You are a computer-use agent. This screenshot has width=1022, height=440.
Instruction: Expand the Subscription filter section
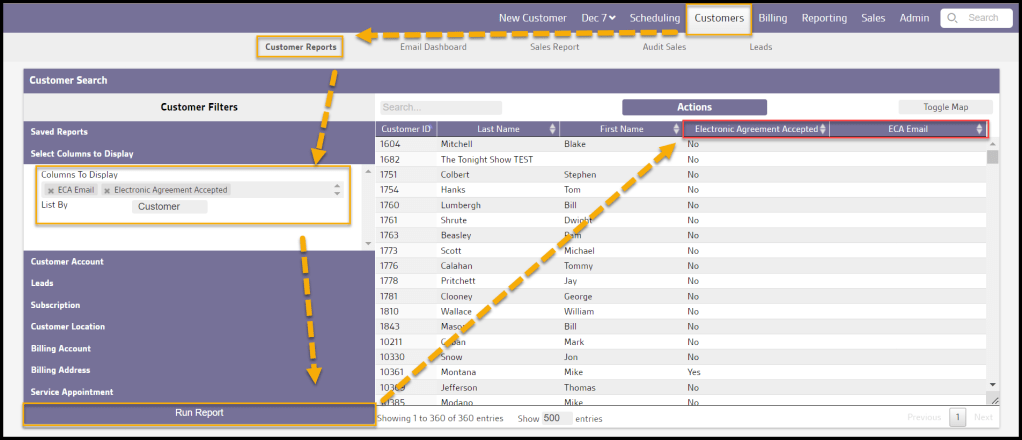[x=55, y=305]
